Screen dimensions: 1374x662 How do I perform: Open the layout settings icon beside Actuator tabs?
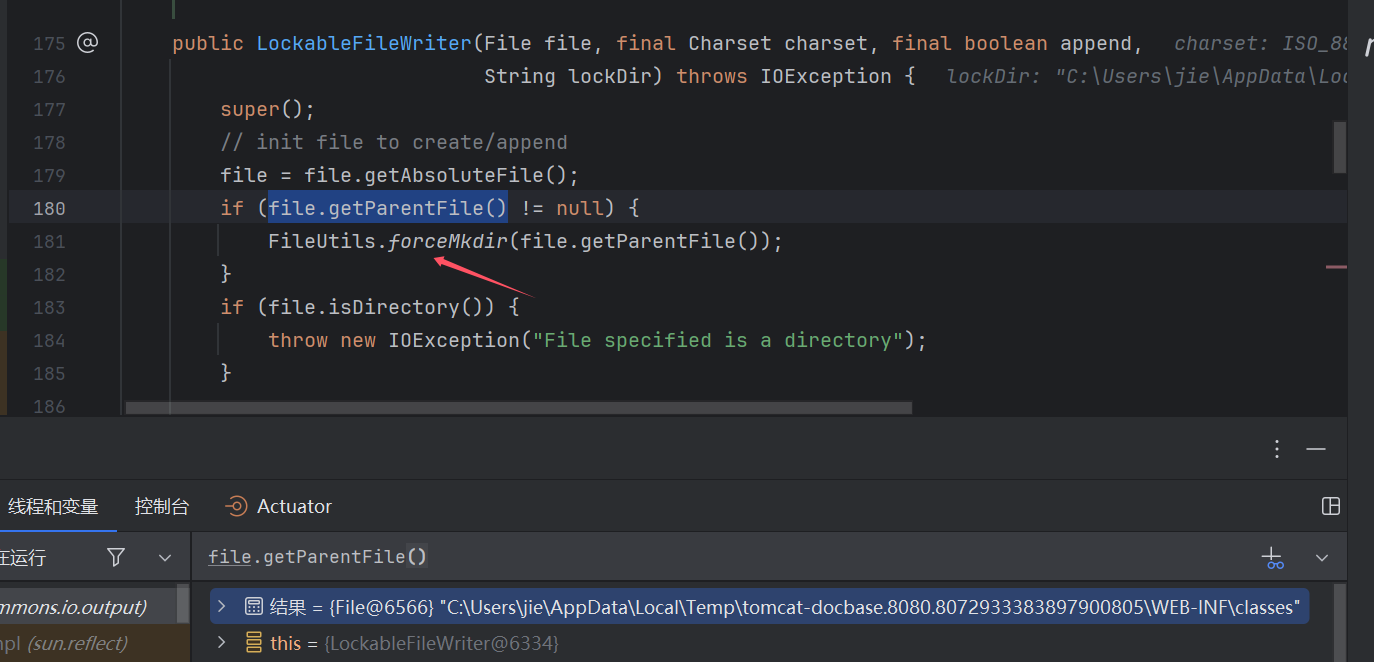[x=1331, y=506]
